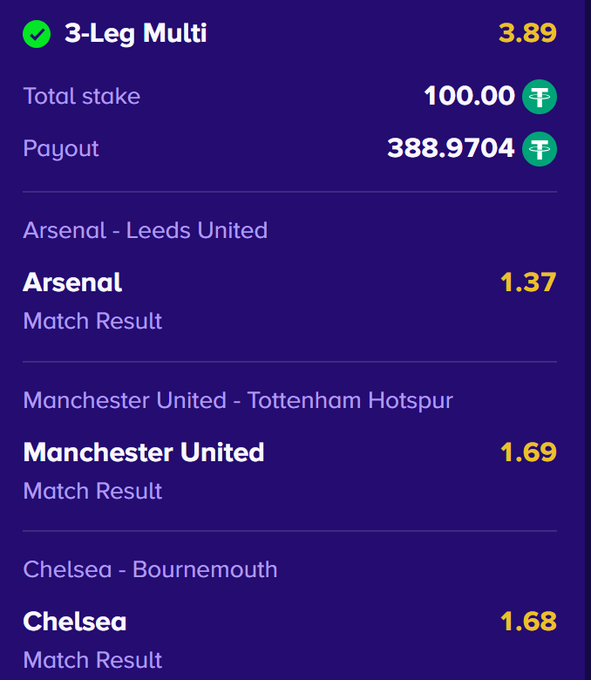
Task: Click Match Result label under Manchester United
Action: (x=92, y=491)
